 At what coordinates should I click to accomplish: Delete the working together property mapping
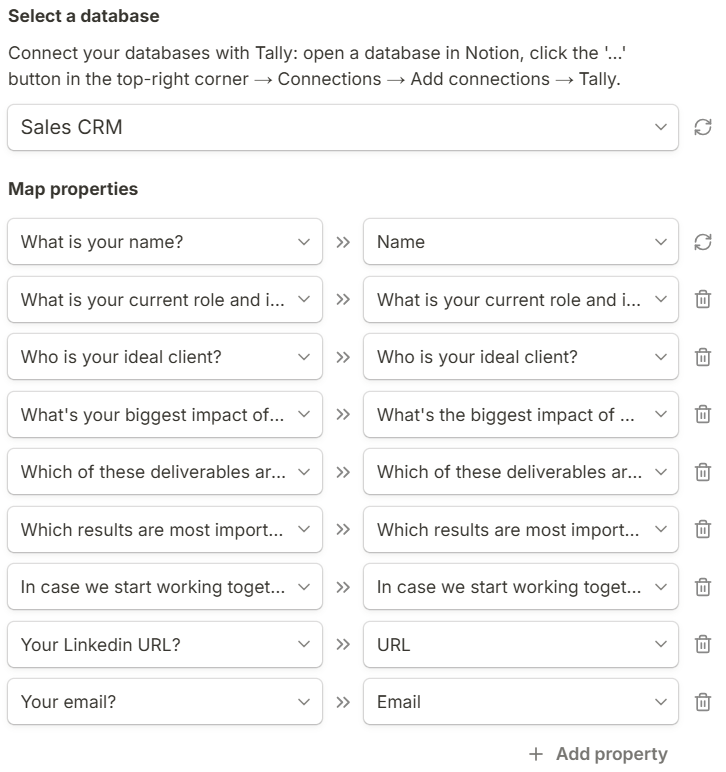[703, 587]
